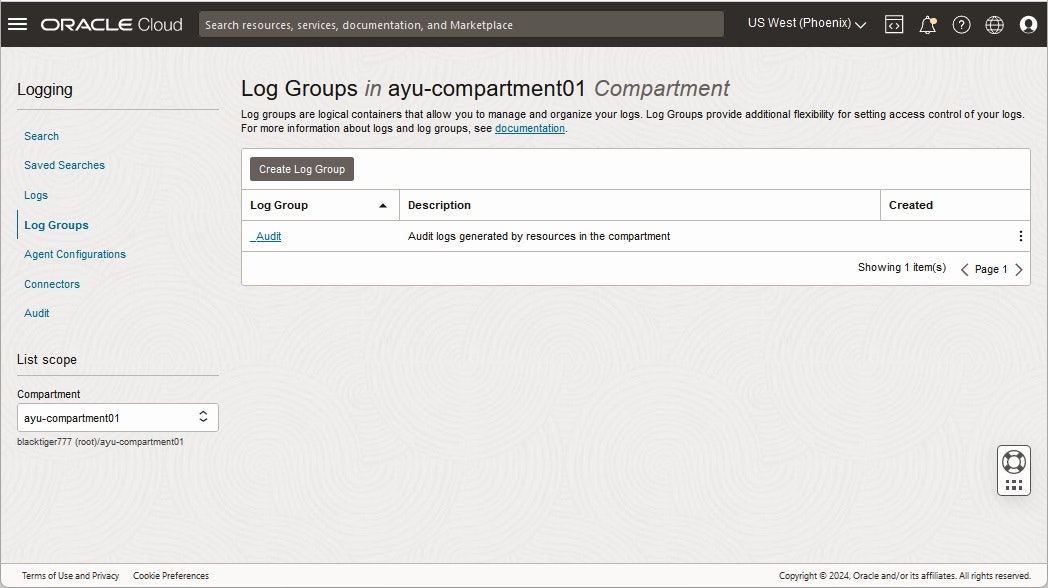
Task: Open the help question mark icon
Action: tap(961, 25)
